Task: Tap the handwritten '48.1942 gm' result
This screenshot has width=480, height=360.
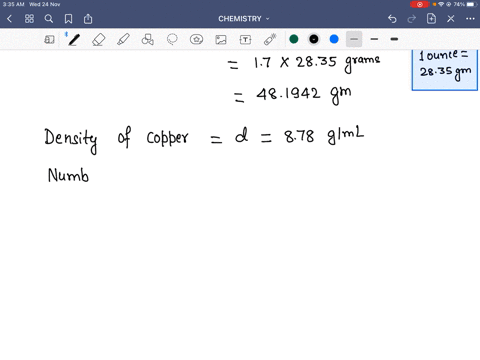Action: click(303, 95)
